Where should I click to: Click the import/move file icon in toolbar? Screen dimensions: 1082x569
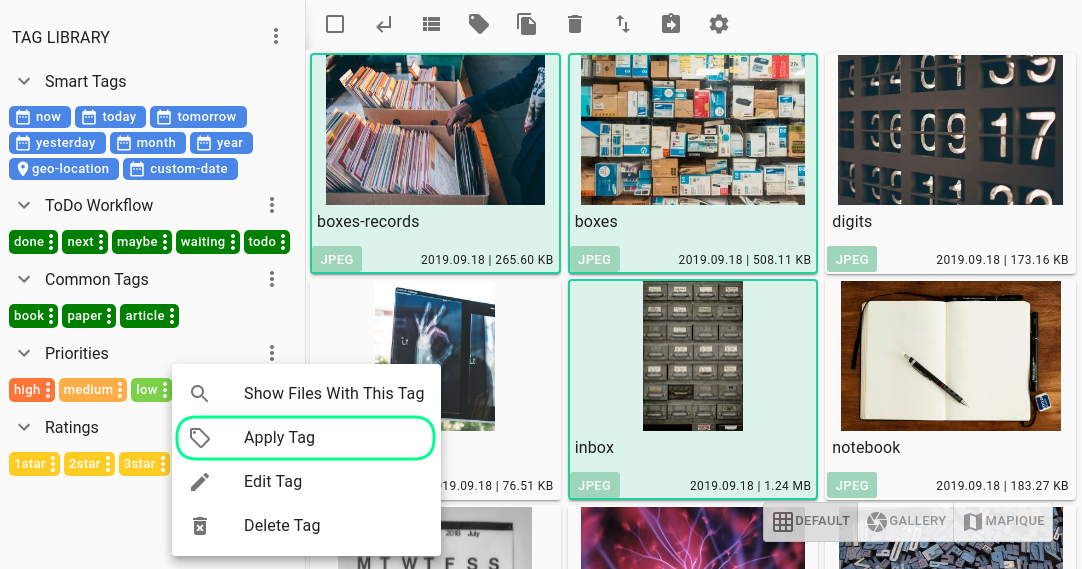click(671, 24)
